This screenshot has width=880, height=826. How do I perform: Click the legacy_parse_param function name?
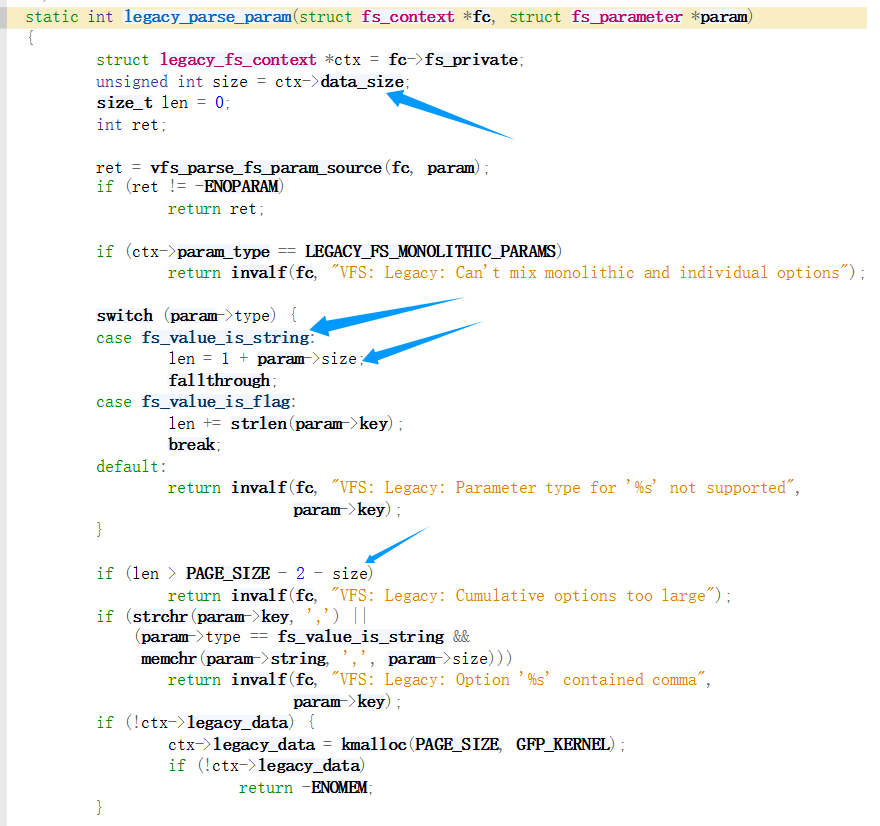pyautogui.click(x=208, y=17)
